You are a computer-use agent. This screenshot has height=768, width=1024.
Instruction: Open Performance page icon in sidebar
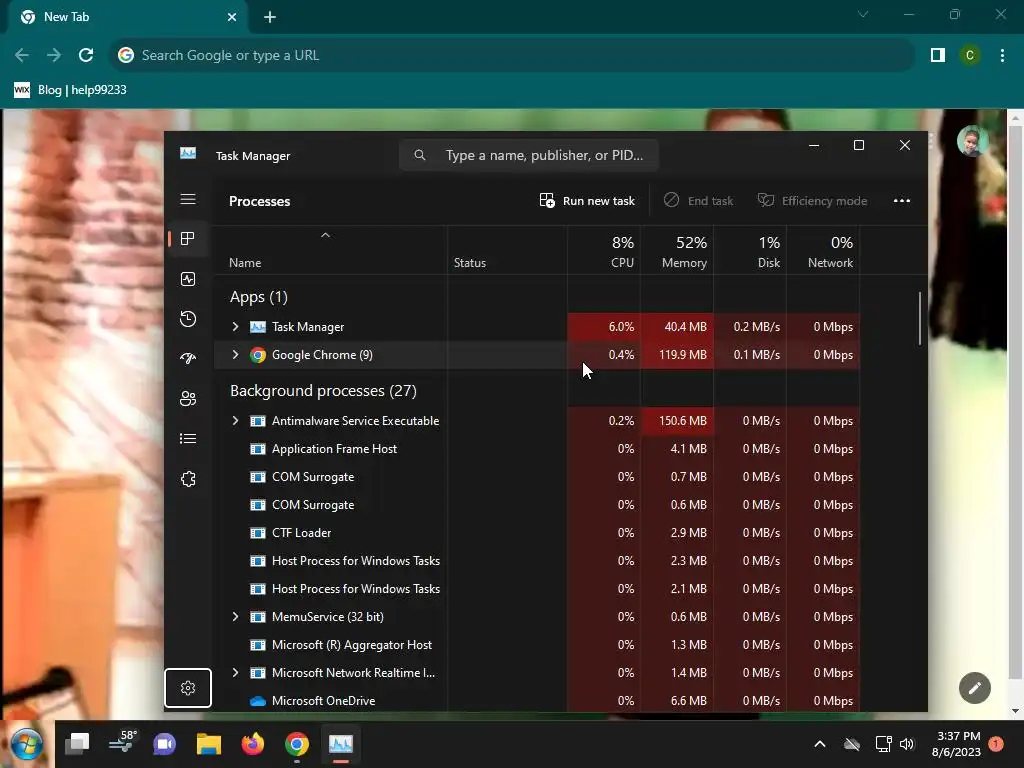pyautogui.click(x=188, y=280)
